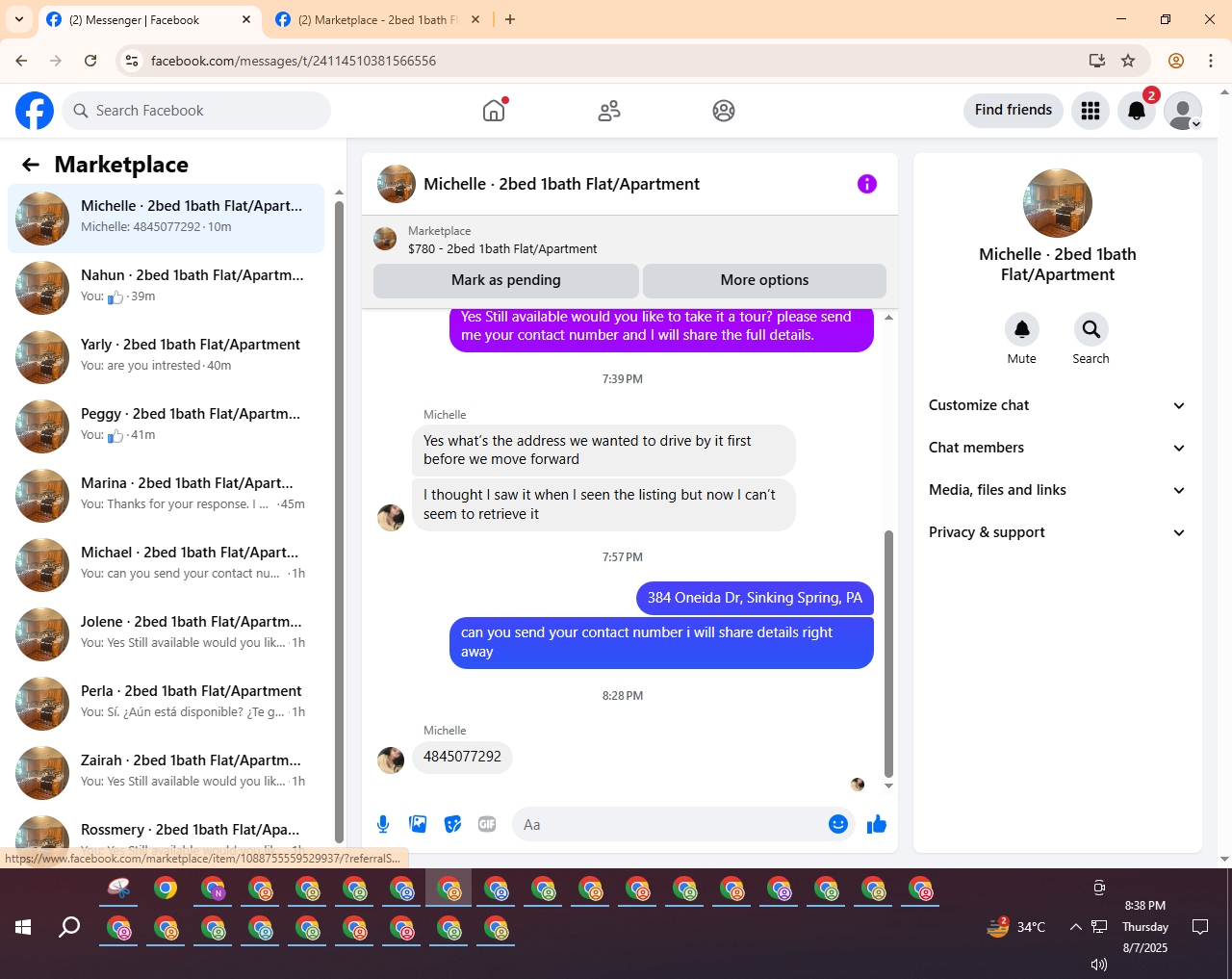This screenshot has width=1232, height=979.
Task: Click the conversation list scrollbar
Action: [339, 520]
